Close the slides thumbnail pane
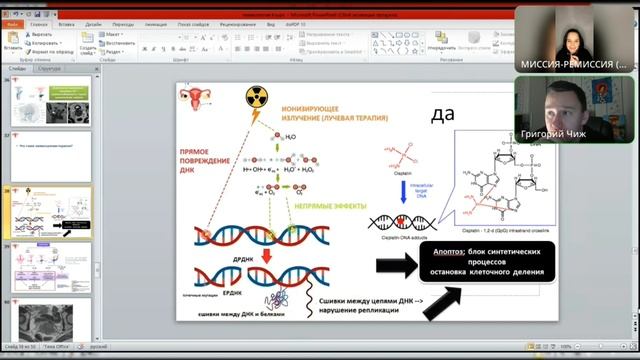 pyautogui.click(x=96, y=69)
